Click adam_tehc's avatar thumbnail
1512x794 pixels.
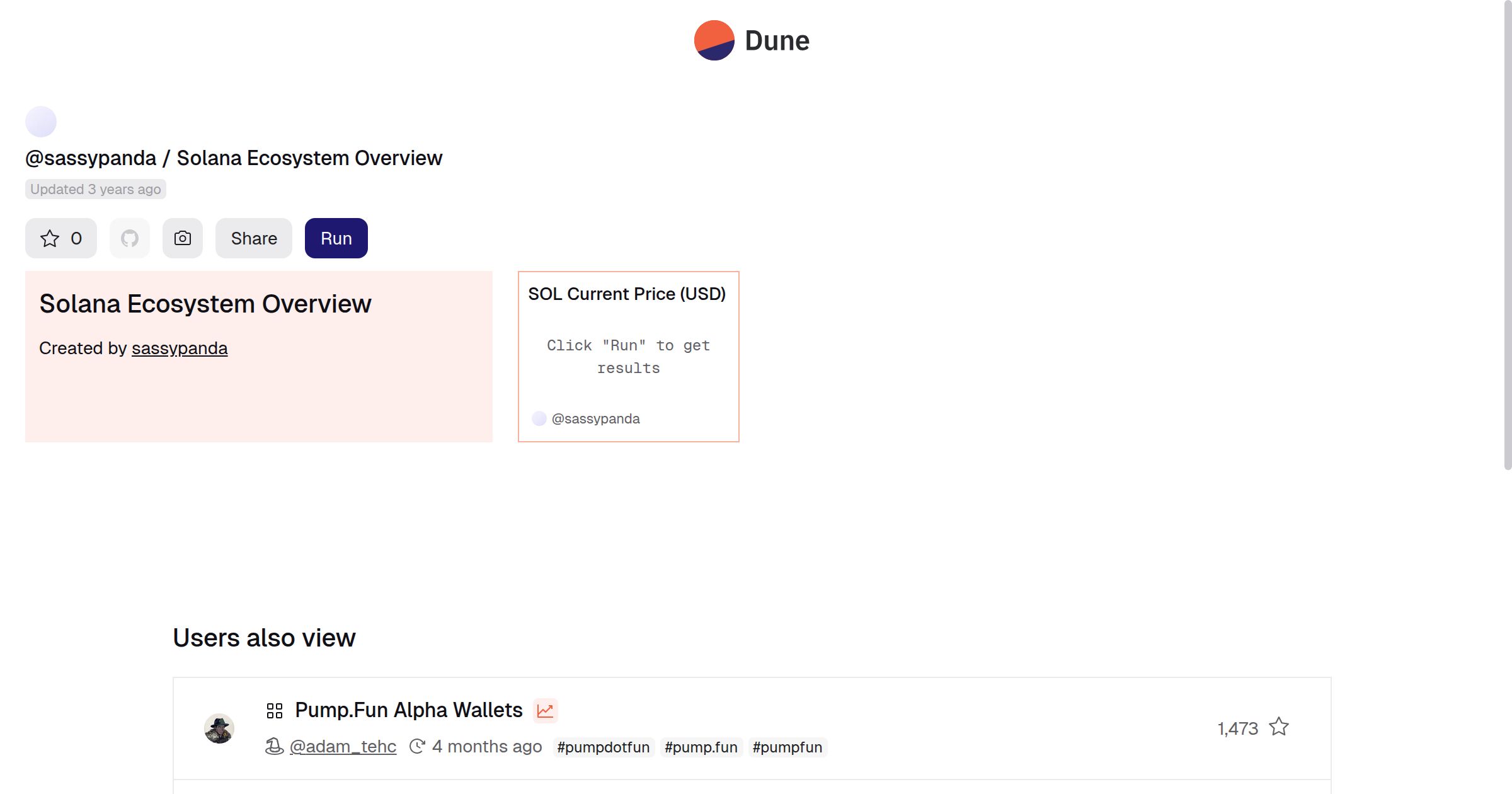pyautogui.click(x=219, y=728)
